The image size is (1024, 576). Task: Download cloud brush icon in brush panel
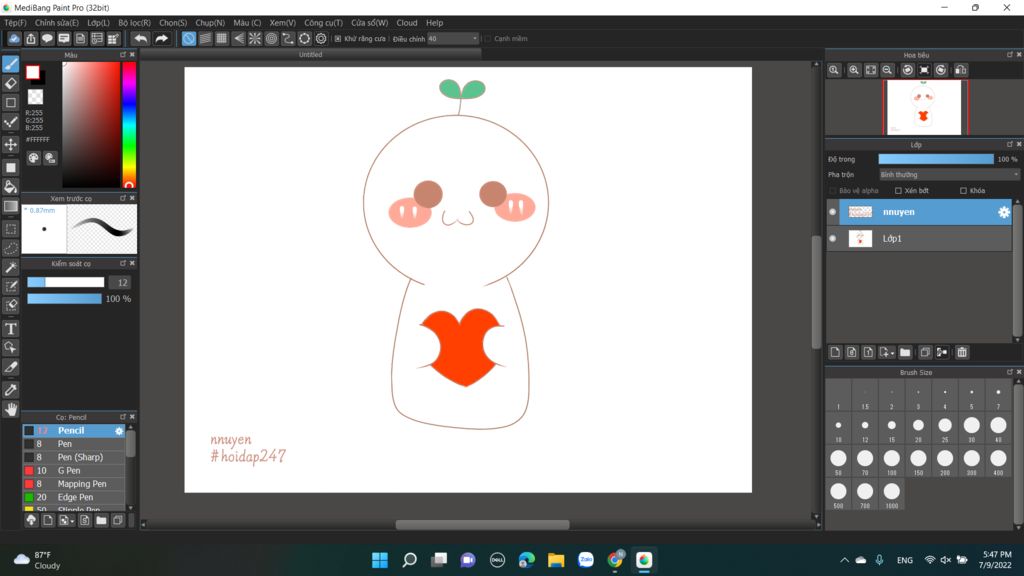(x=31, y=520)
